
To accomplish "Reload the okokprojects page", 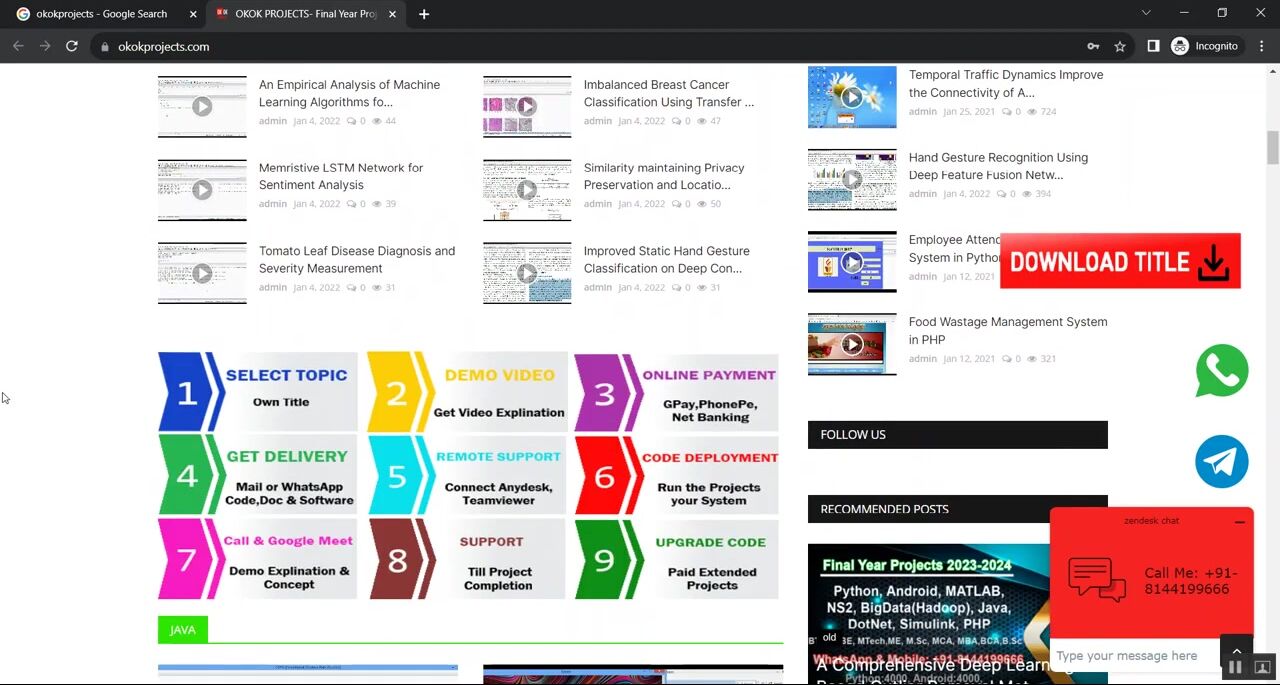I will pos(72,46).
